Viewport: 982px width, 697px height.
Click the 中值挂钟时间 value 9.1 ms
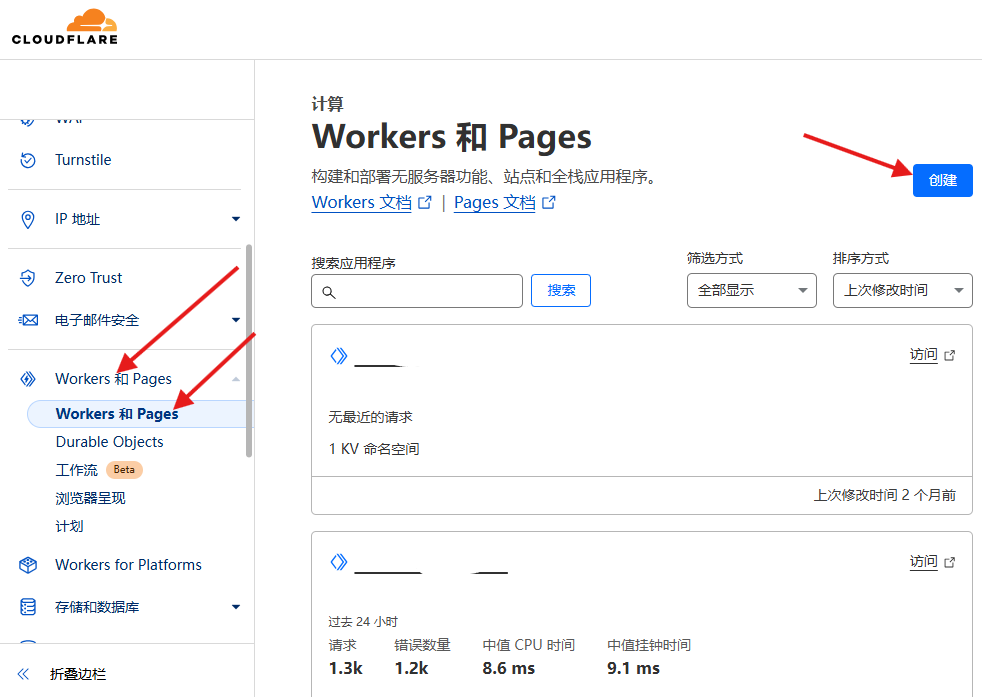(633, 669)
